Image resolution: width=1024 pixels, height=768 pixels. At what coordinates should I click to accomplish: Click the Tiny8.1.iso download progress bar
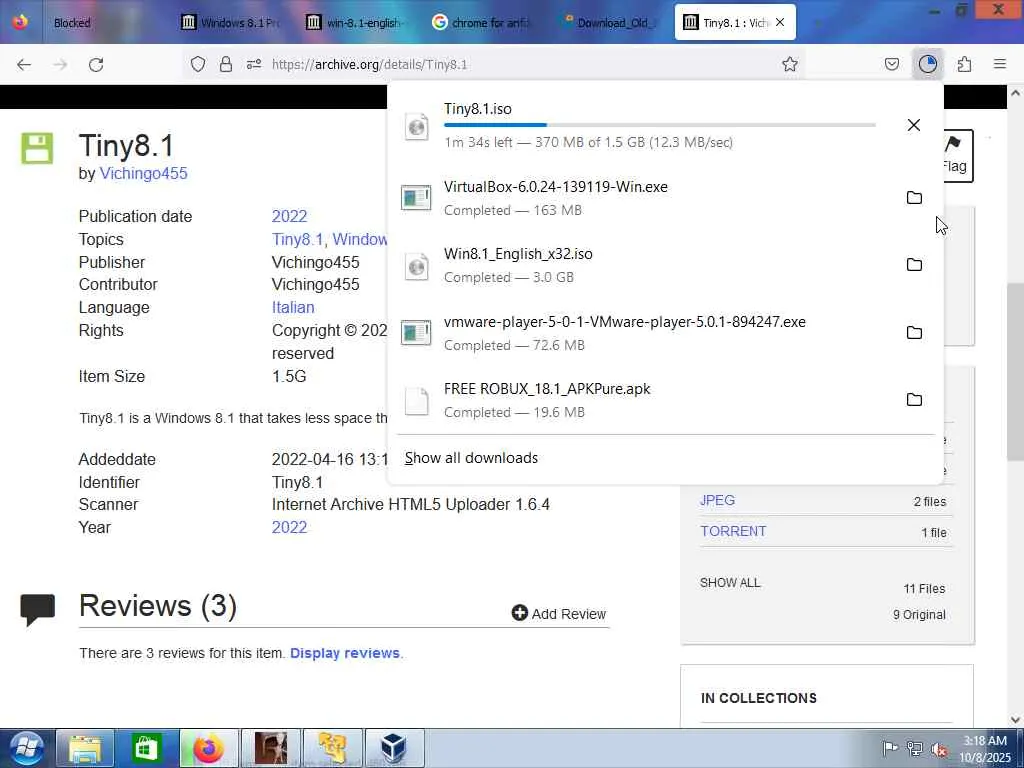(660, 125)
